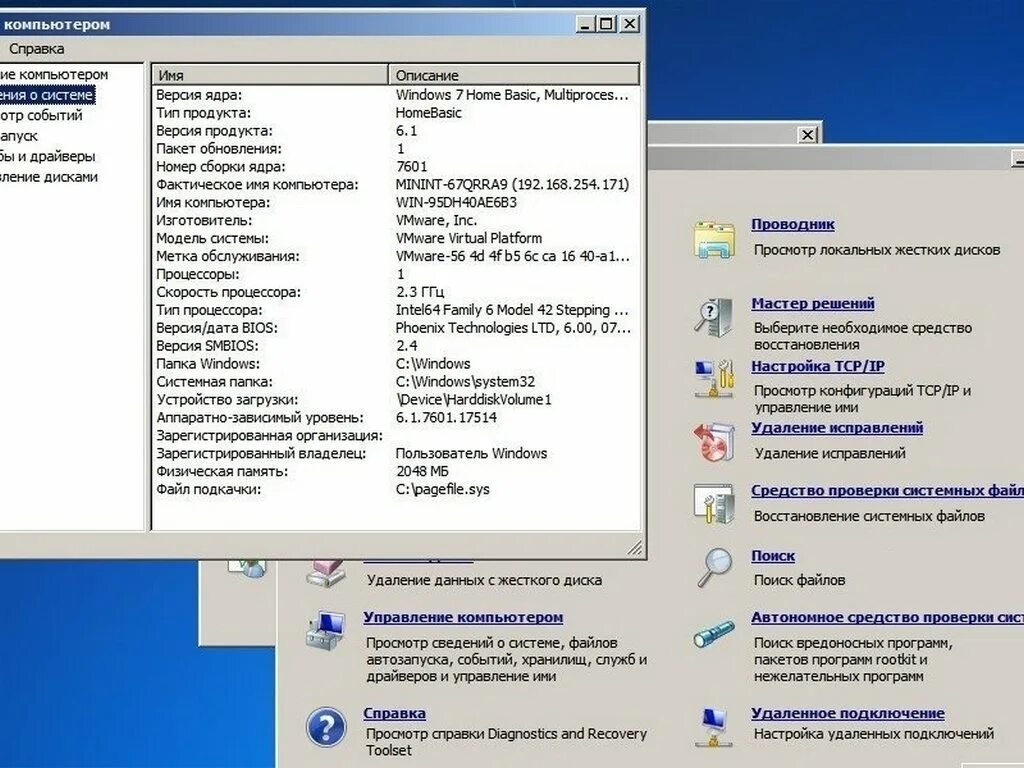Select the Номер сборки ядра row

click(x=396, y=167)
